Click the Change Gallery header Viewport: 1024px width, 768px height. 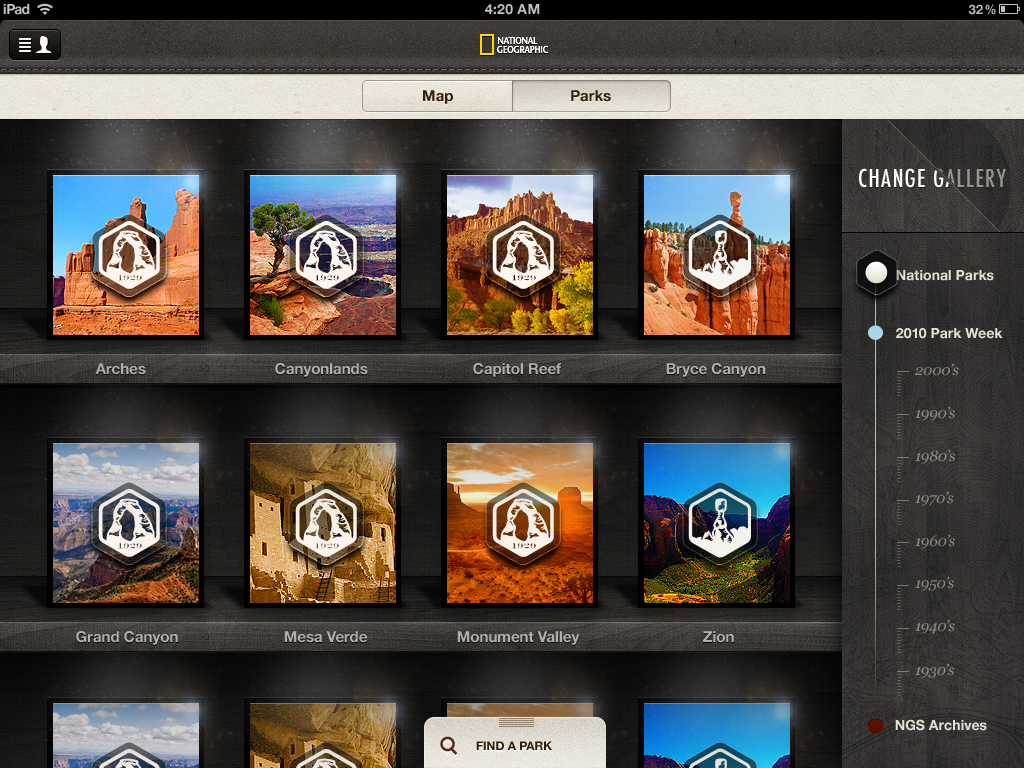point(932,178)
